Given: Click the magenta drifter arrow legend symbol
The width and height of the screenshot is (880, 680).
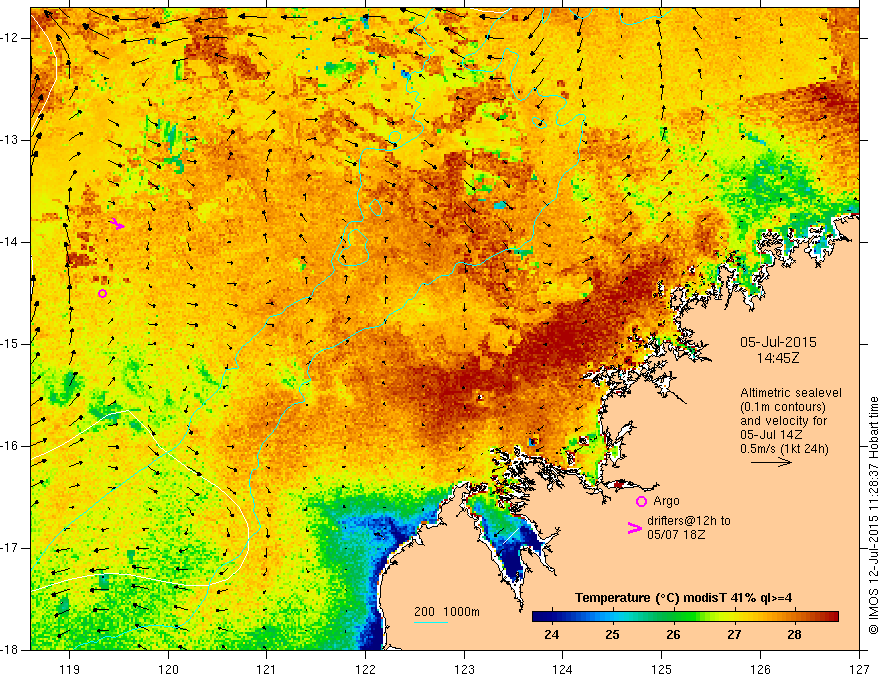Looking at the screenshot, I should pos(634,528).
